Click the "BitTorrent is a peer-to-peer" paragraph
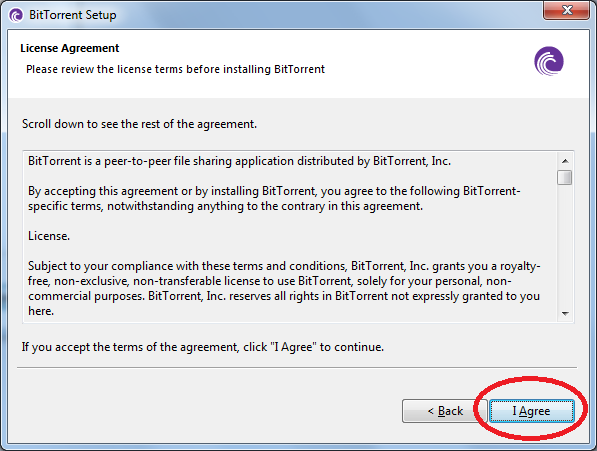597x451 pixels. (239, 161)
